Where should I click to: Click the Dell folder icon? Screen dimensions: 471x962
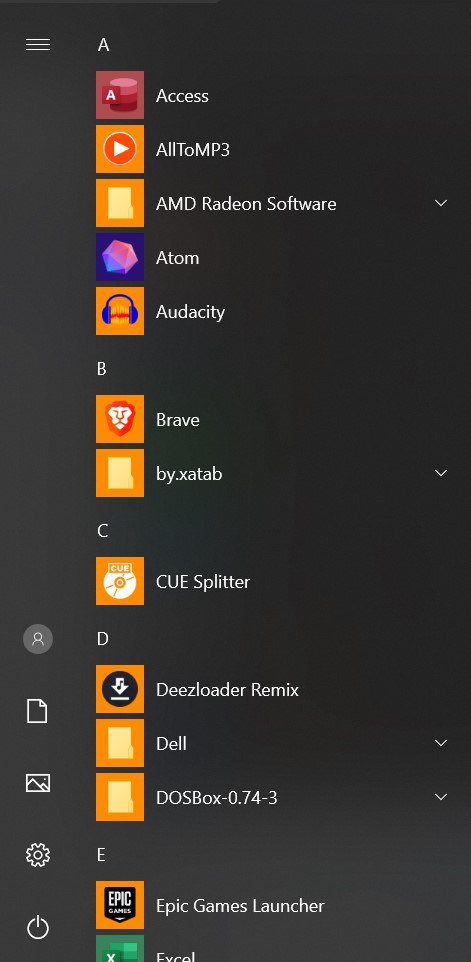pos(120,743)
